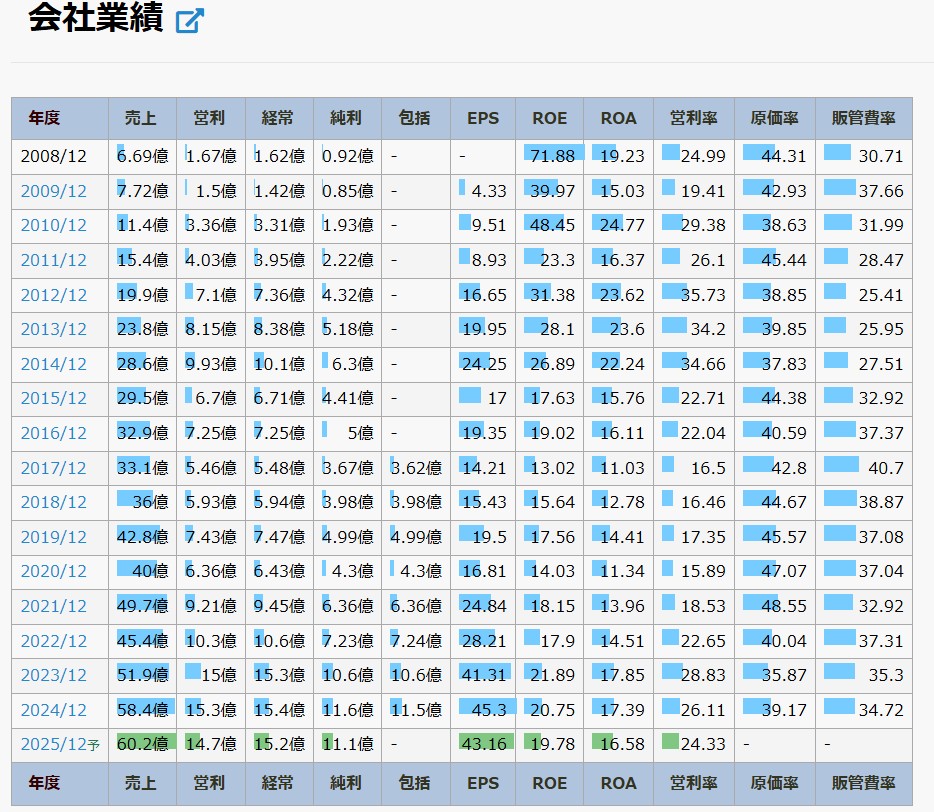Click the top 営利 column header
The width and height of the screenshot is (934, 812).
[x=209, y=118]
